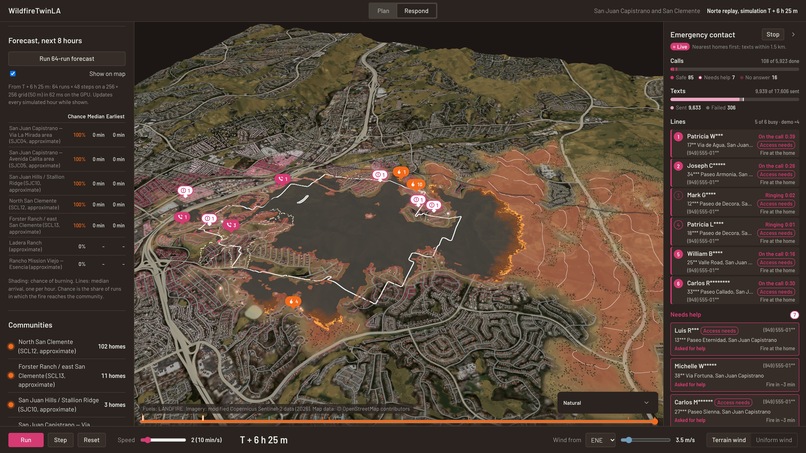The image size is (806, 453).
Task: Click the orange dot beside Forster Ranch community
Action: click(x=11, y=375)
